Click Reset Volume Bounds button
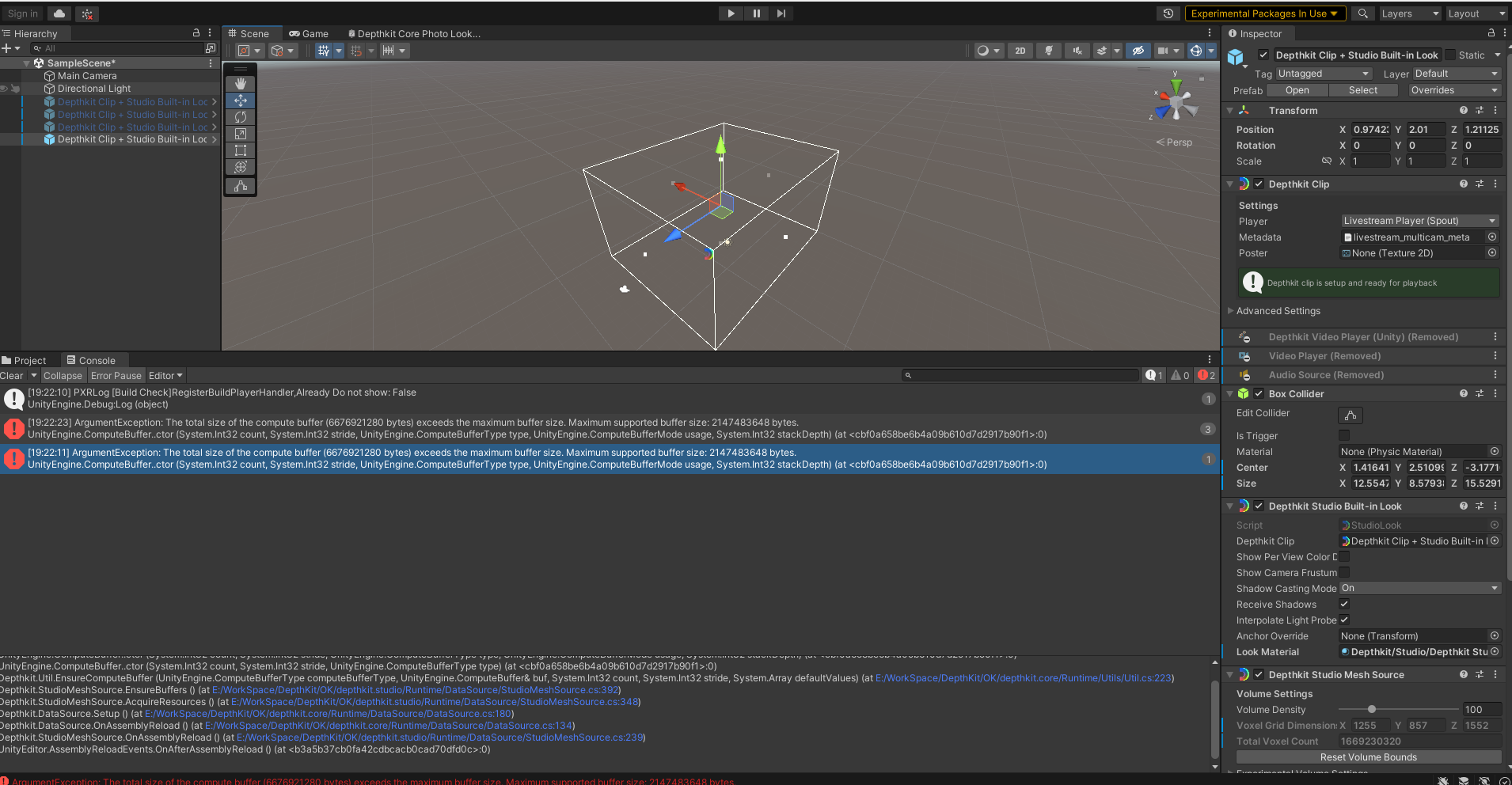 click(x=1368, y=757)
